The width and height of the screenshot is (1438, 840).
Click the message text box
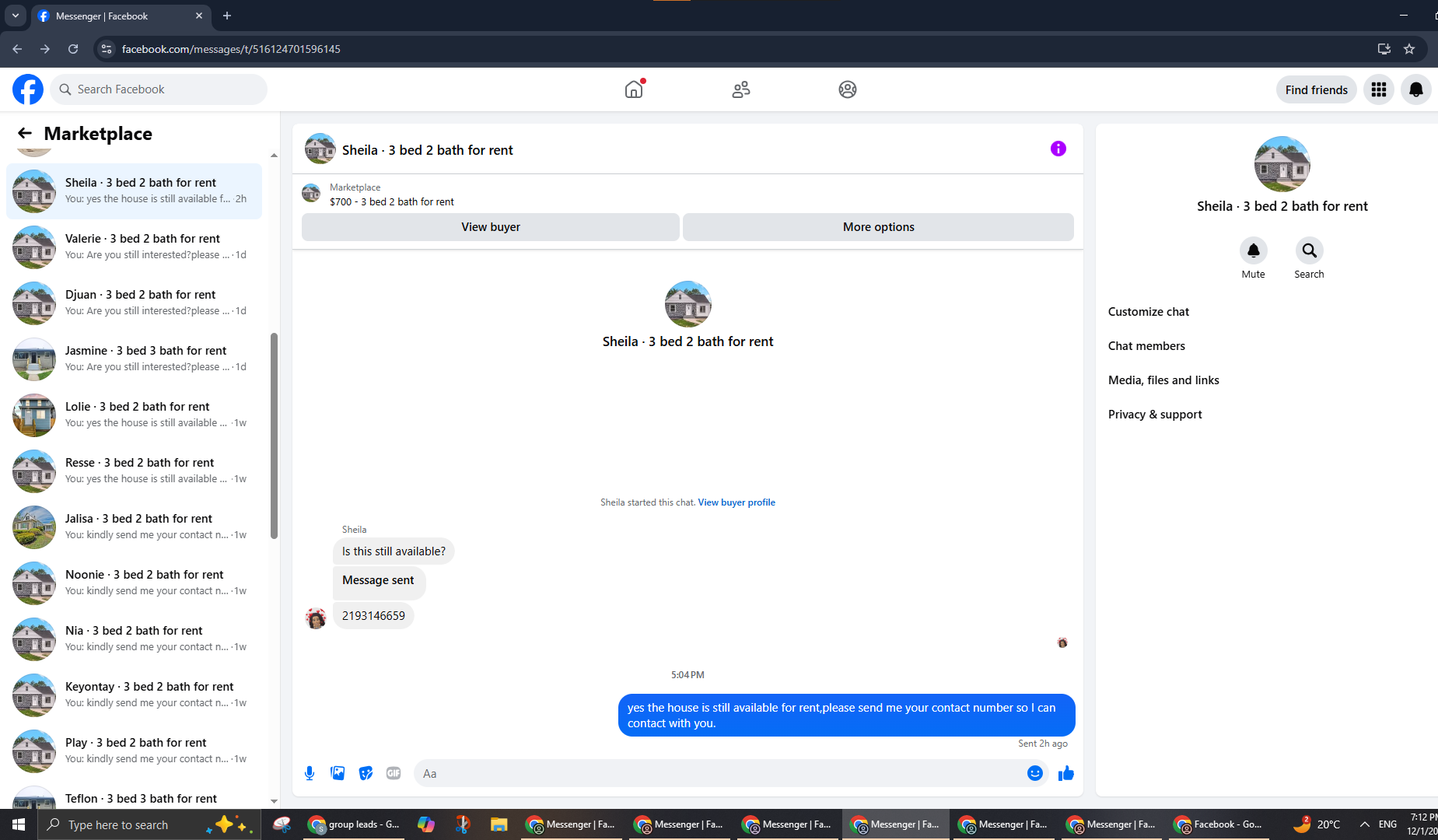point(719,773)
